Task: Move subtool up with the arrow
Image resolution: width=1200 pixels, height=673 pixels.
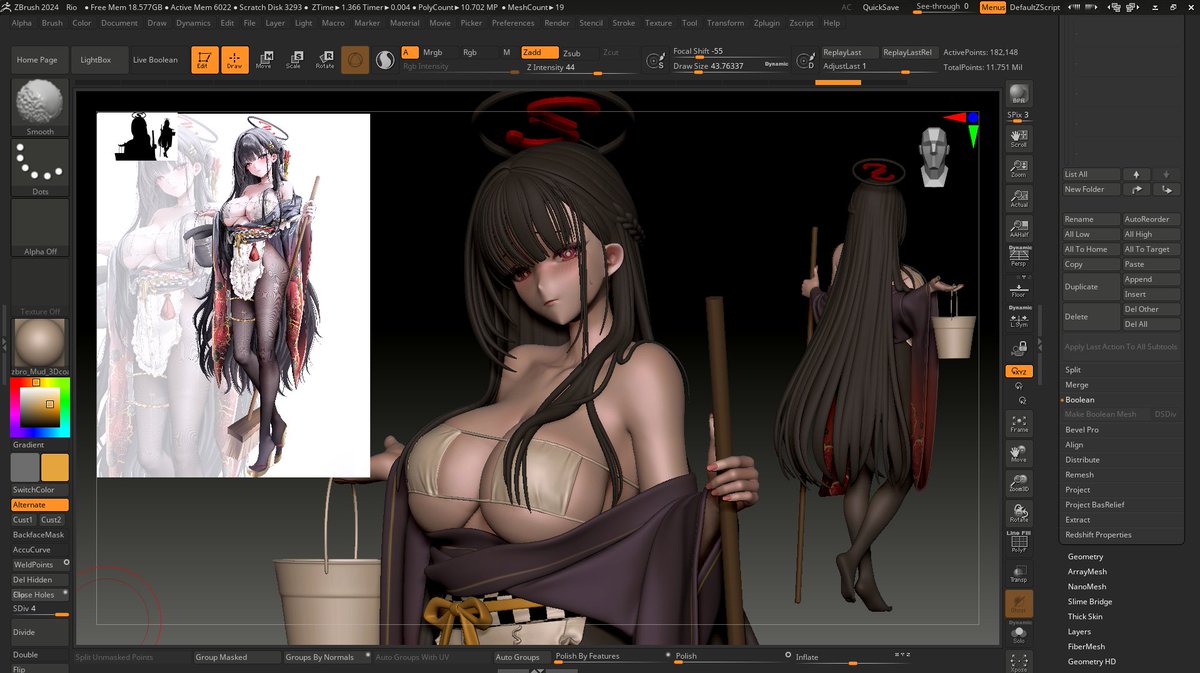Action: click(x=1136, y=174)
